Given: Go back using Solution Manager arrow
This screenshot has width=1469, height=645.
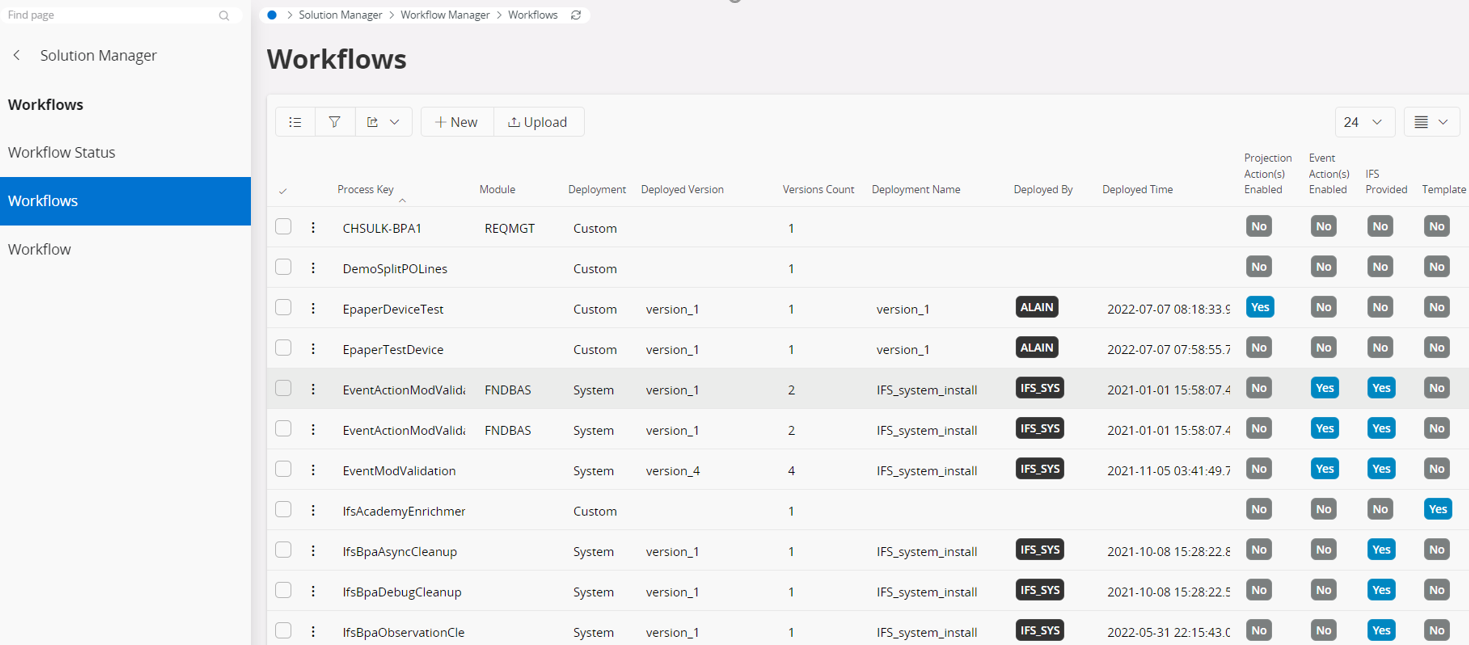Looking at the screenshot, I should (17, 56).
